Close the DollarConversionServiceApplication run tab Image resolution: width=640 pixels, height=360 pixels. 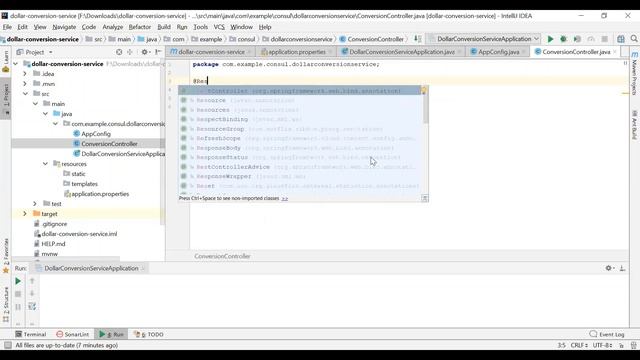(x=143, y=269)
